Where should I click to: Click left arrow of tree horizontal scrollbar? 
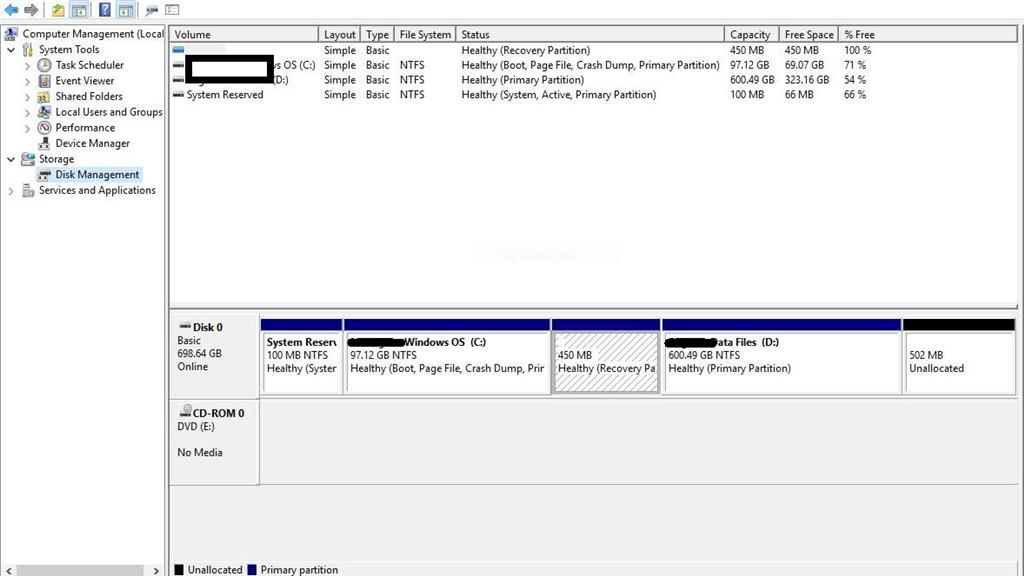(8, 570)
